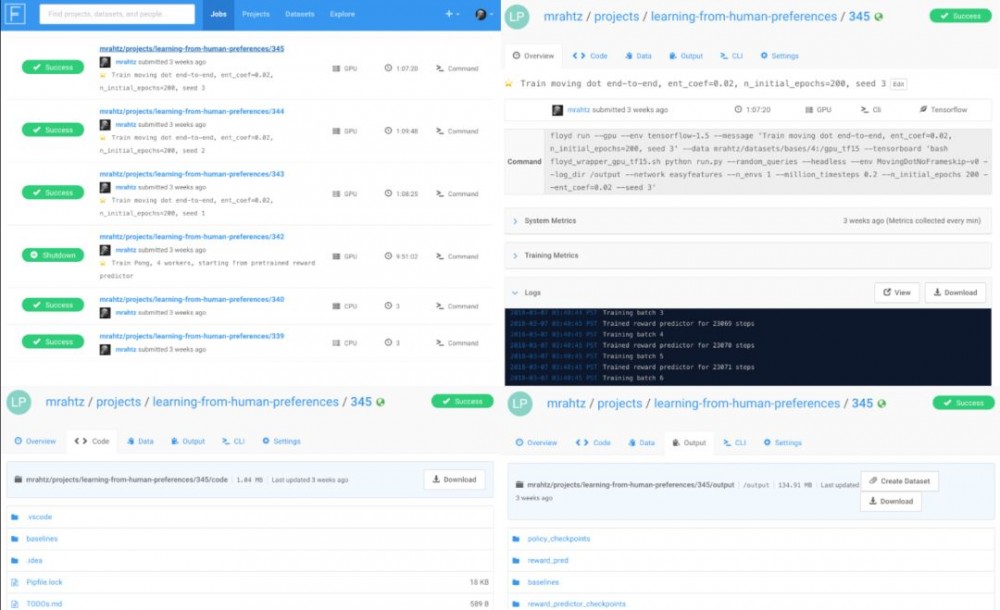Select Overview tab in bottom-left code panel
Screen dimensions: 1000x610
pyautogui.click(x=35, y=442)
